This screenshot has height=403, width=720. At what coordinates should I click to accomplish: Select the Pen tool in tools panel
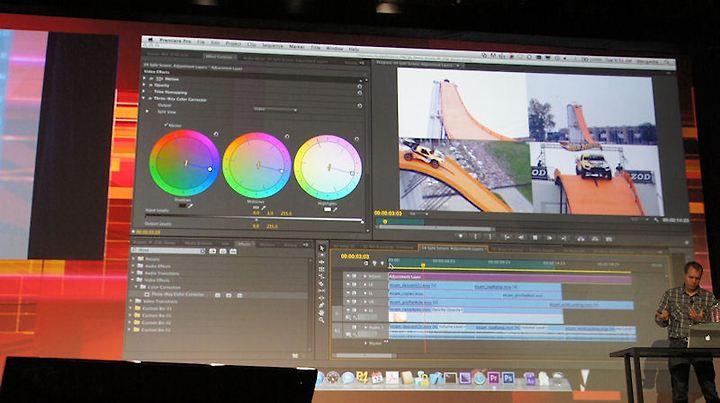point(321,305)
